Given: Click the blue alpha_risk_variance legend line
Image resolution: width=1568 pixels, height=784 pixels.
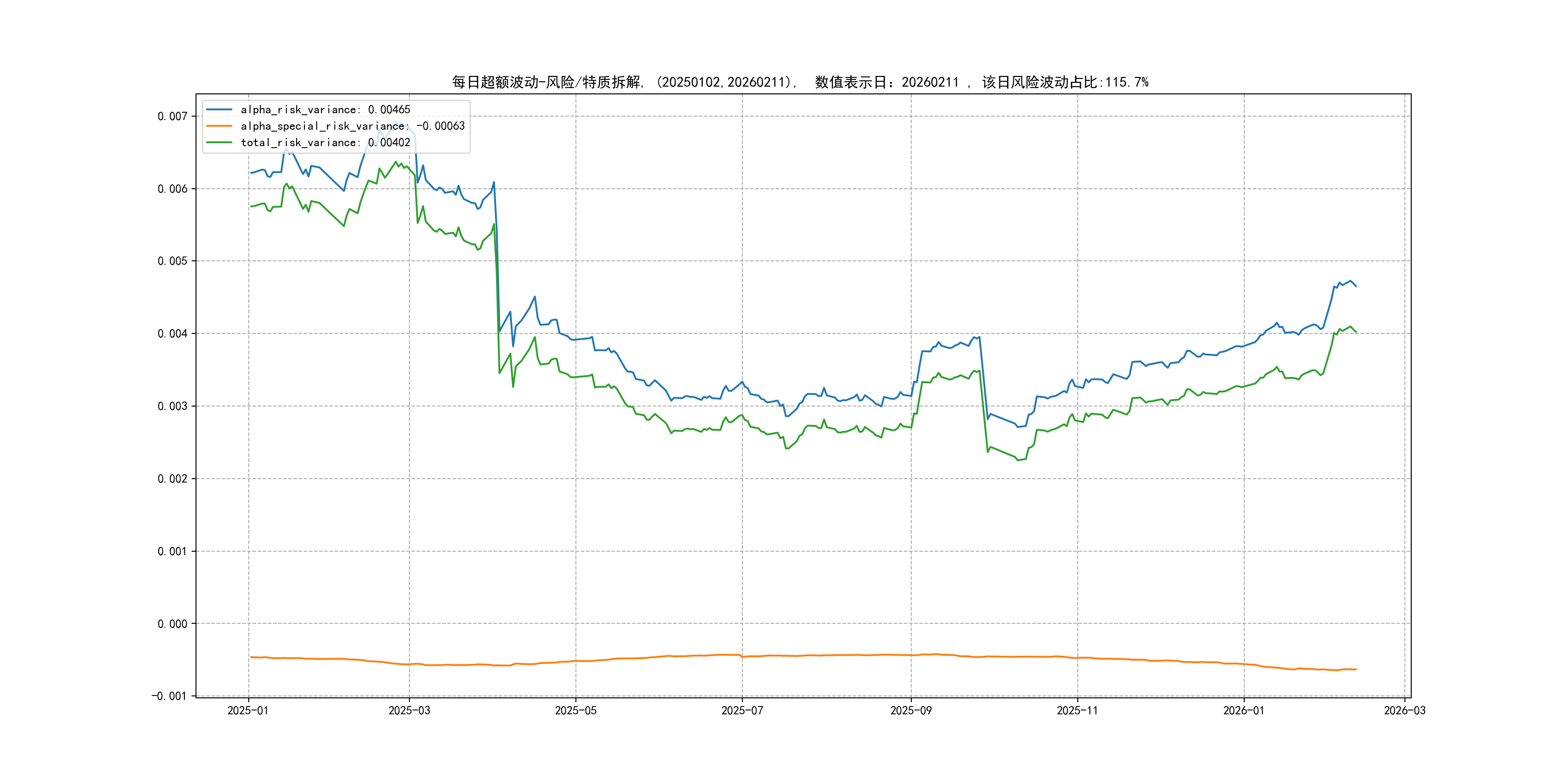Looking at the screenshot, I should pos(219,109).
